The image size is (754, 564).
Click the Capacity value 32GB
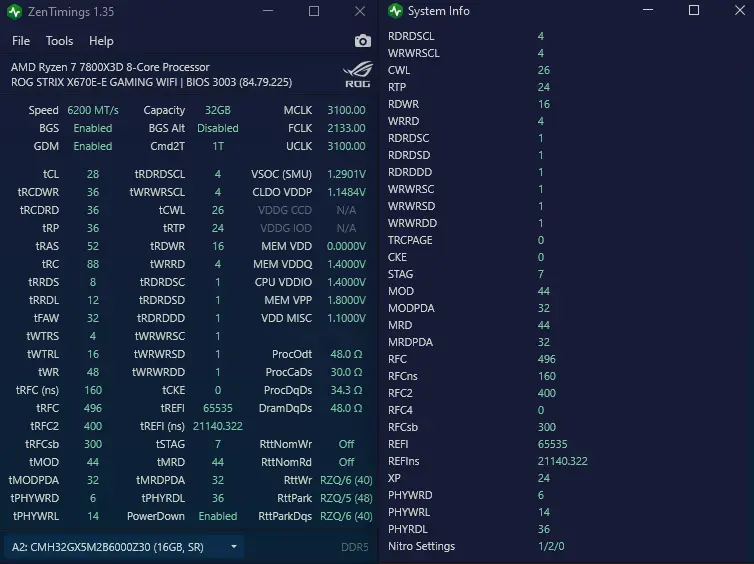(218, 110)
